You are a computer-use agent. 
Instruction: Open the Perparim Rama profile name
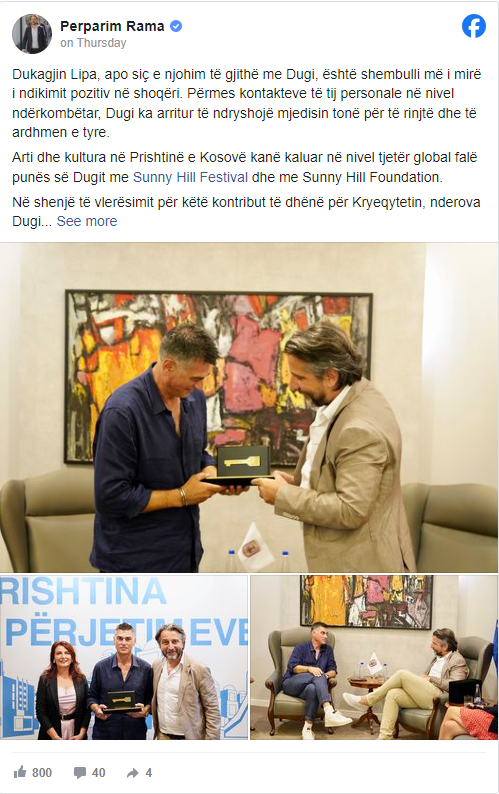tap(112, 26)
